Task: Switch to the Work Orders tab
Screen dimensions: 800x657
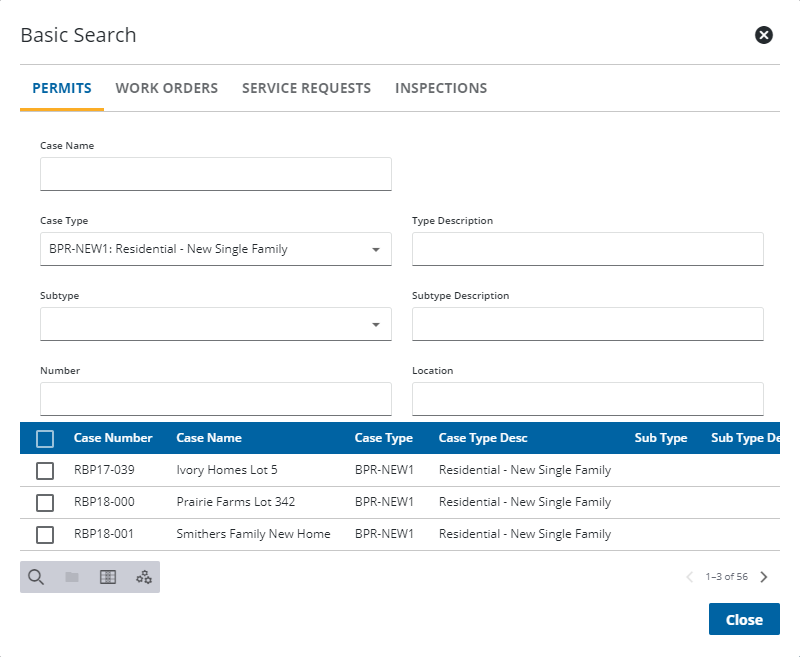Action: click(166, 88)
